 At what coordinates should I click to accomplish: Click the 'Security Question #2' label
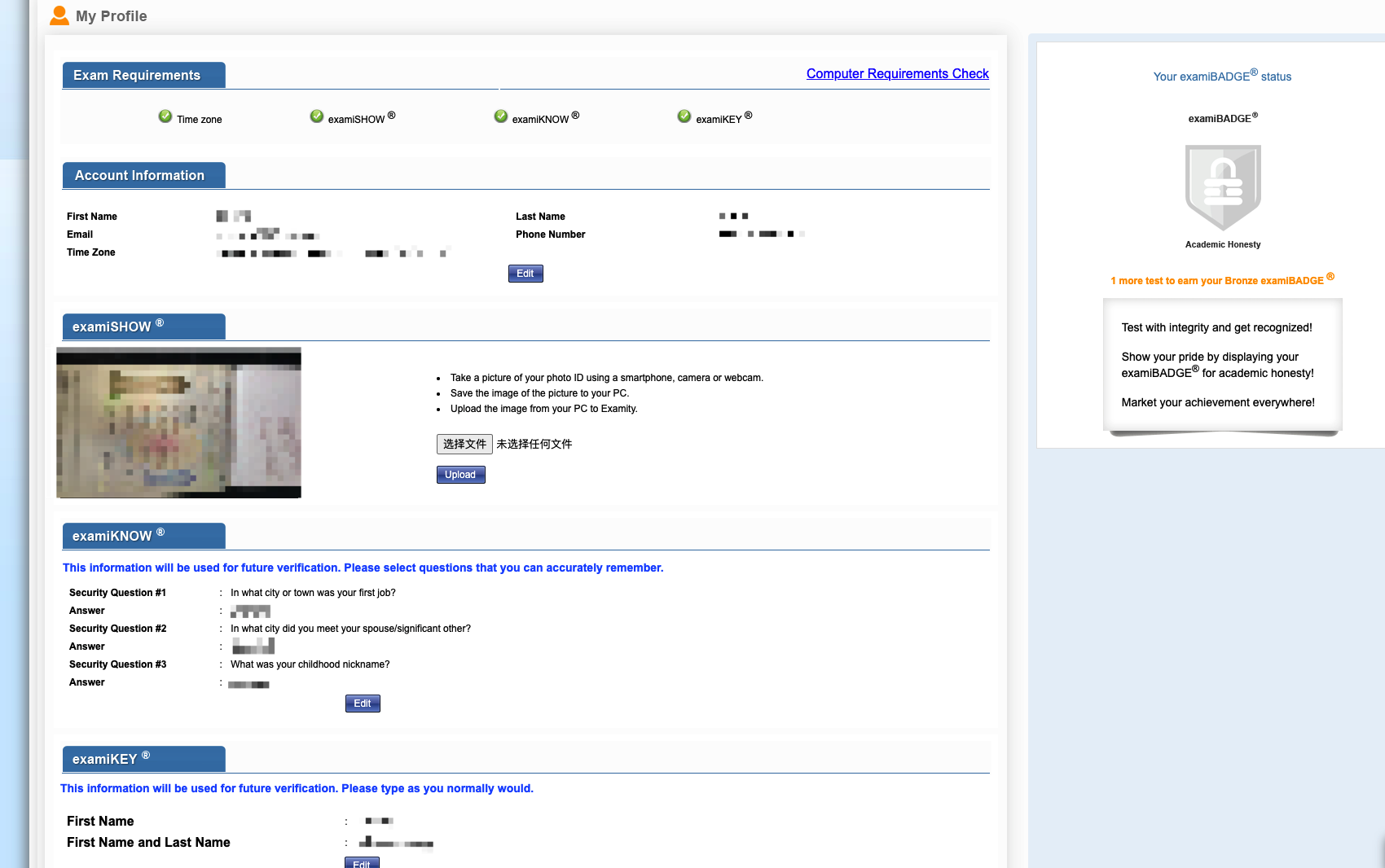coord(117,629)
